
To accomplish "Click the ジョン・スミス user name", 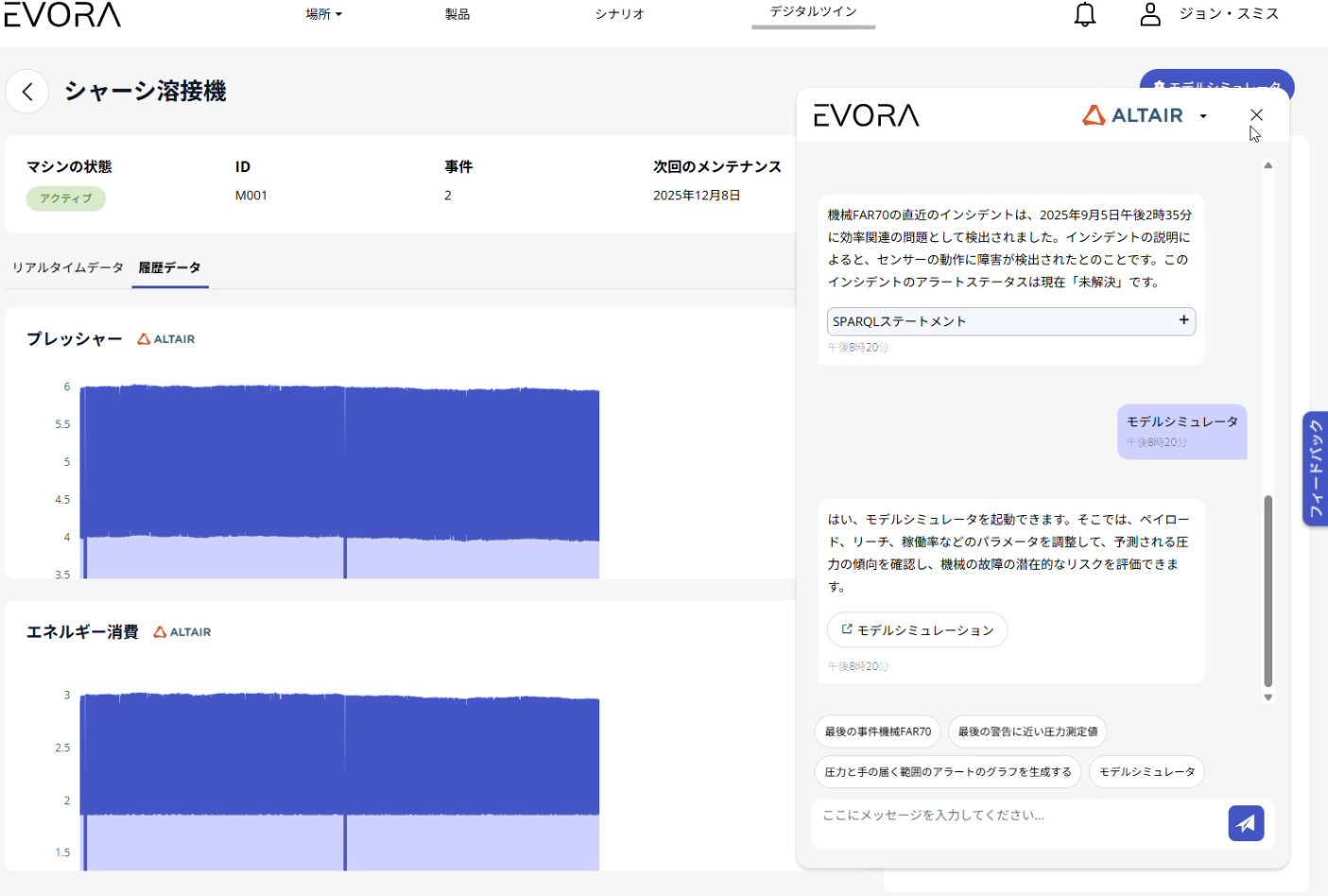I will coord(1229,14).
